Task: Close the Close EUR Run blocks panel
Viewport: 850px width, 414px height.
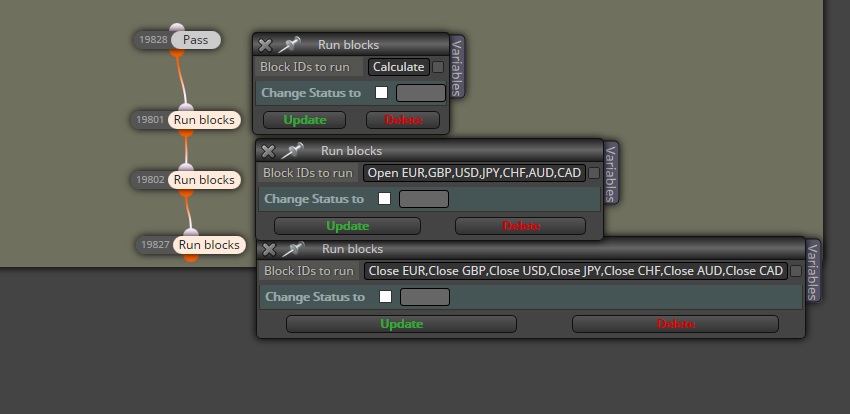Action: (269, 249)
